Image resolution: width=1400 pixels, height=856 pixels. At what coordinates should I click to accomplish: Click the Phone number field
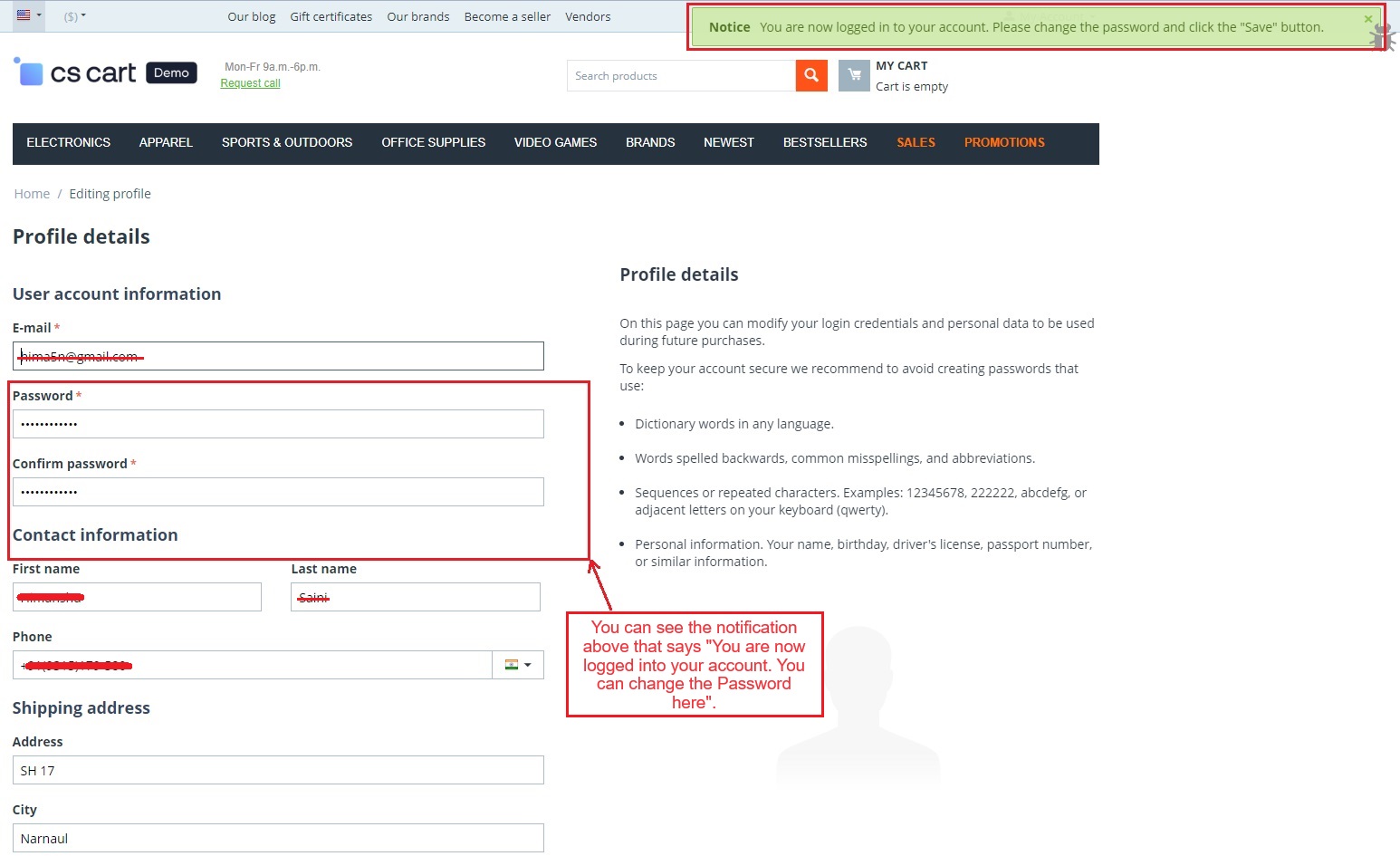point(253,665)
